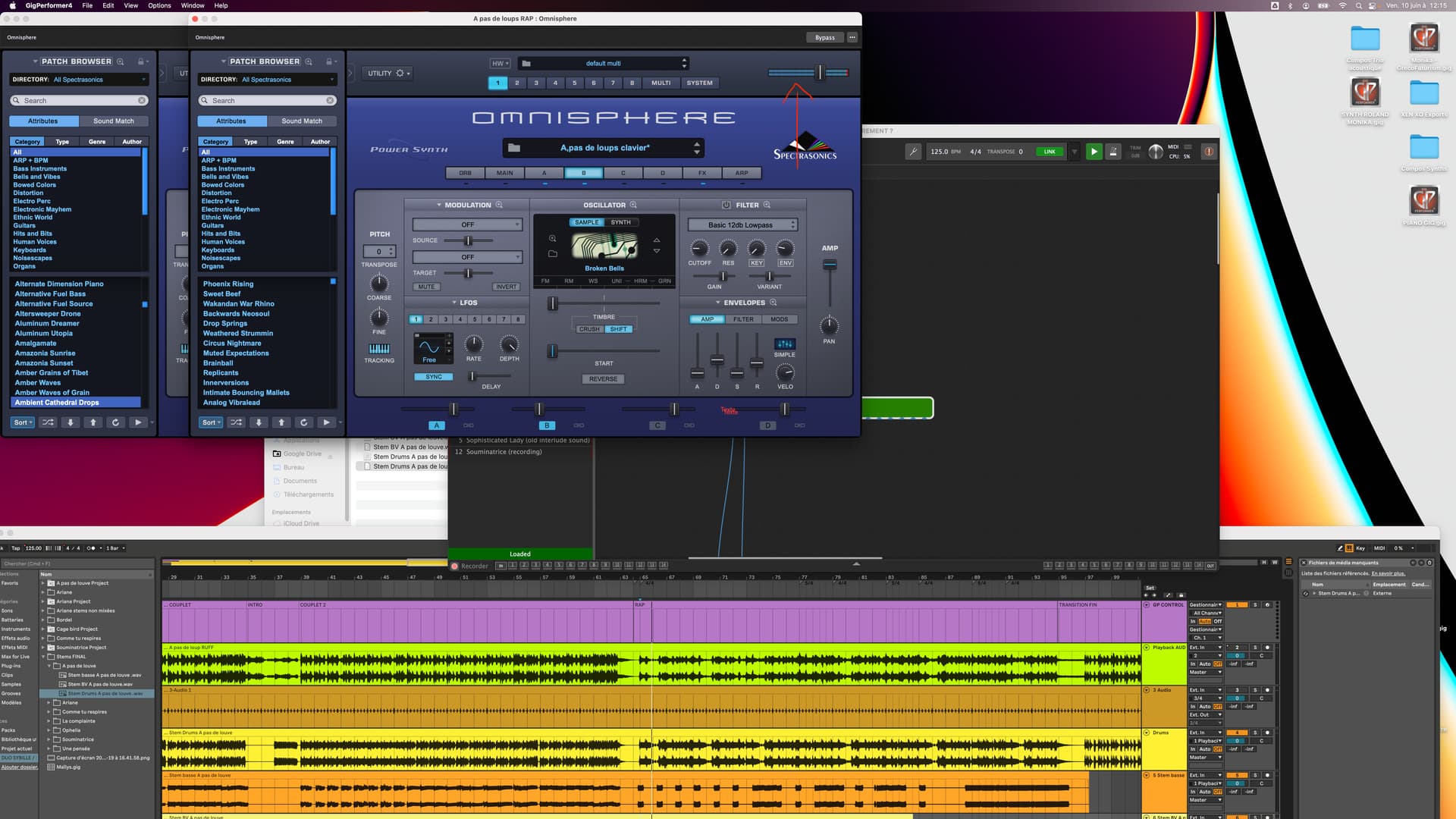1456x819 pixels.
Task: Open the MULTI page tab
Action: [x=661, y=83]
